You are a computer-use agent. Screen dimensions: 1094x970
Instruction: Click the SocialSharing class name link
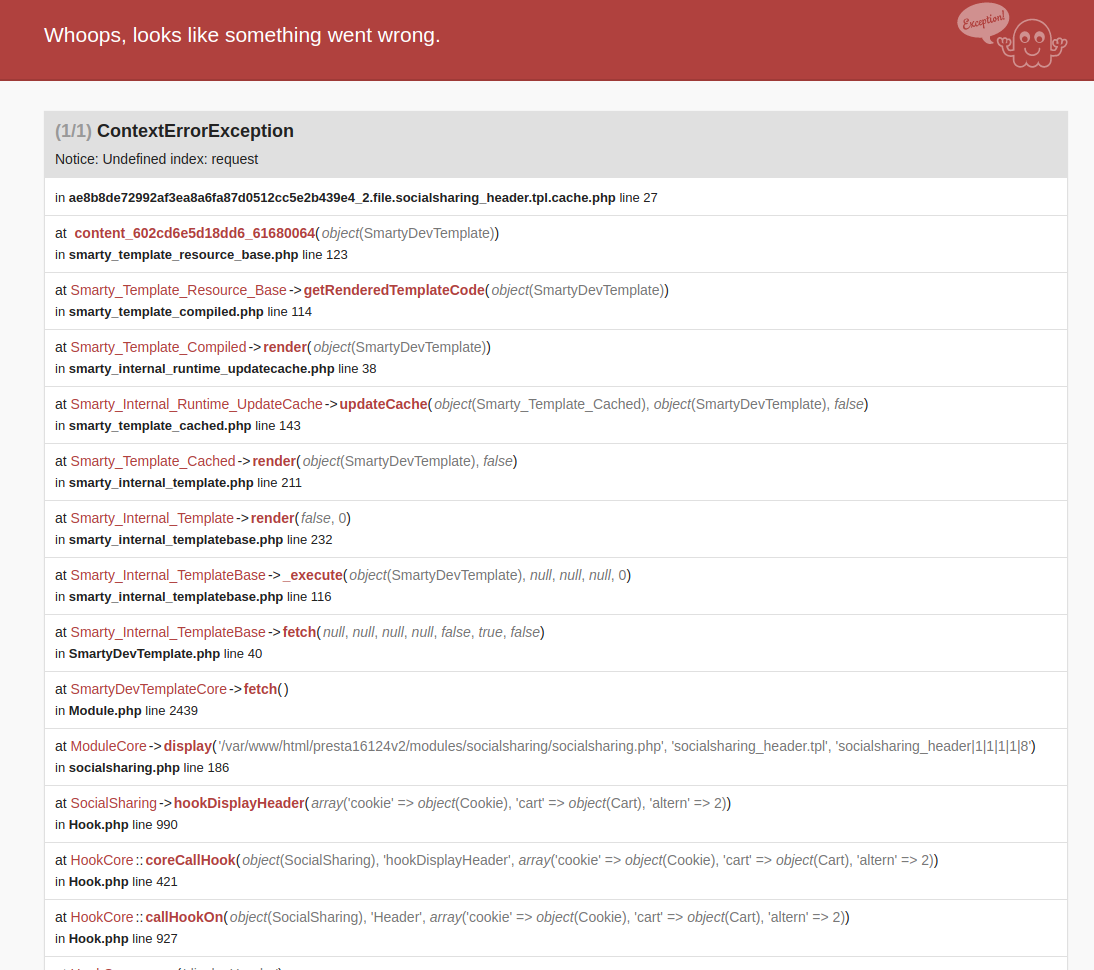pos(113,803)
